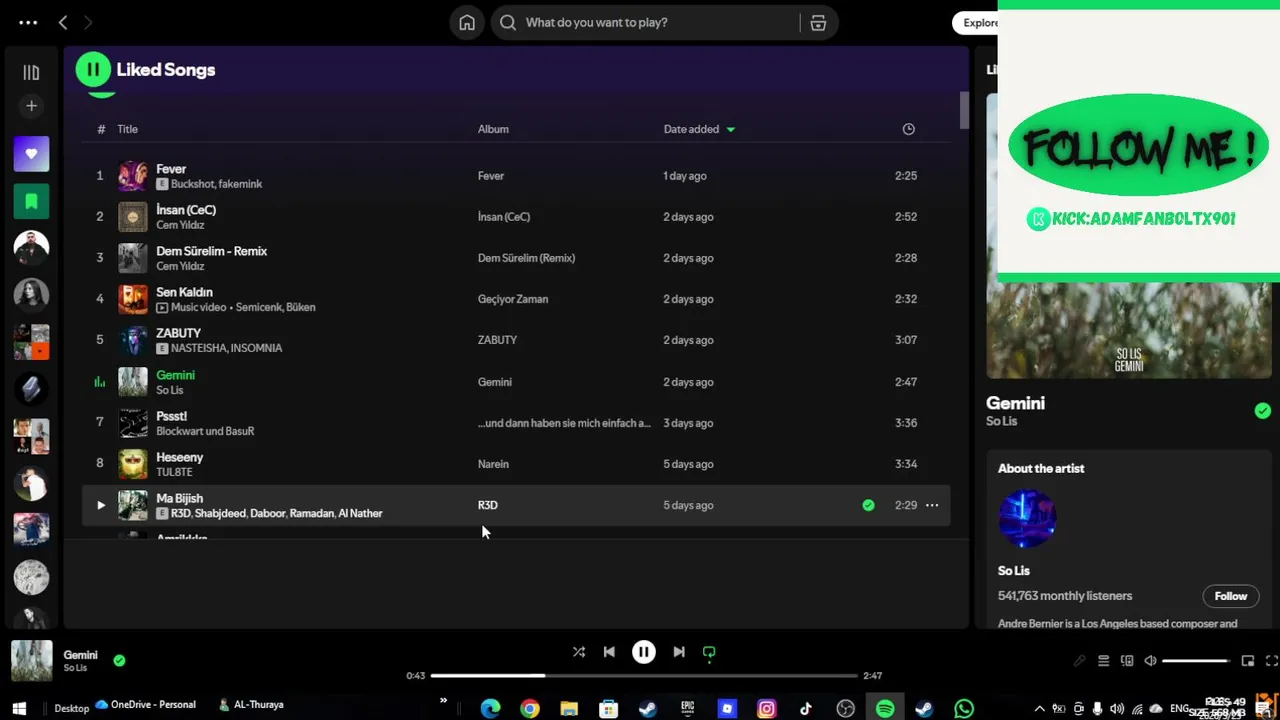
Task: Open the Browse icon in the search bar
Action: (x=818, y=22)
